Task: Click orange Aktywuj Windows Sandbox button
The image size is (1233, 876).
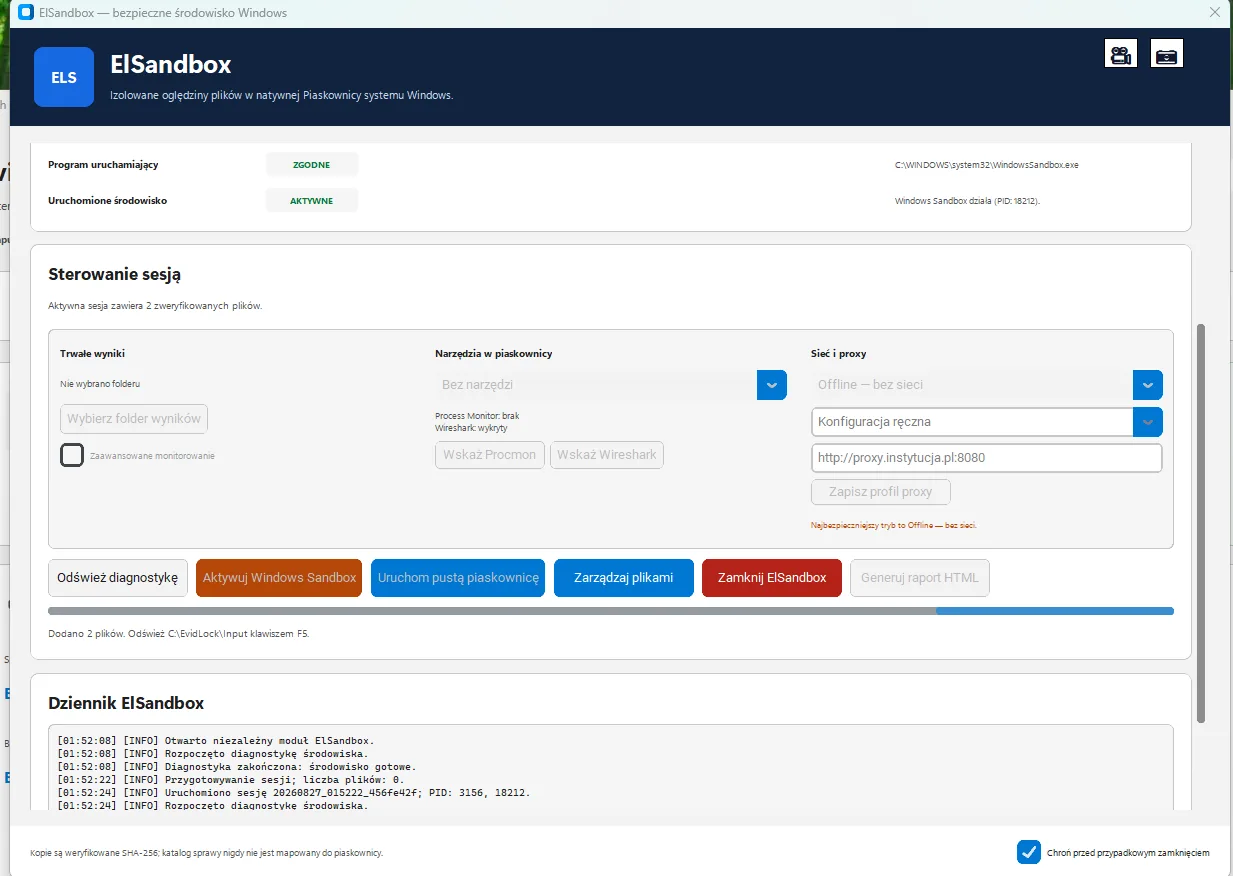Action: click(x=279, y=578)
